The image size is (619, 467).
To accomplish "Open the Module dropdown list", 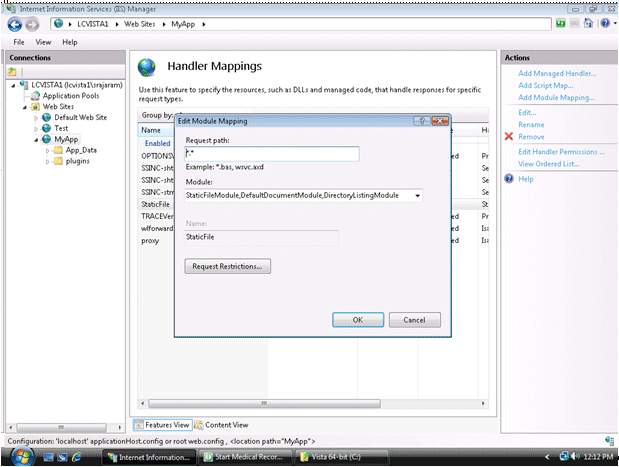I will [416, 195].
